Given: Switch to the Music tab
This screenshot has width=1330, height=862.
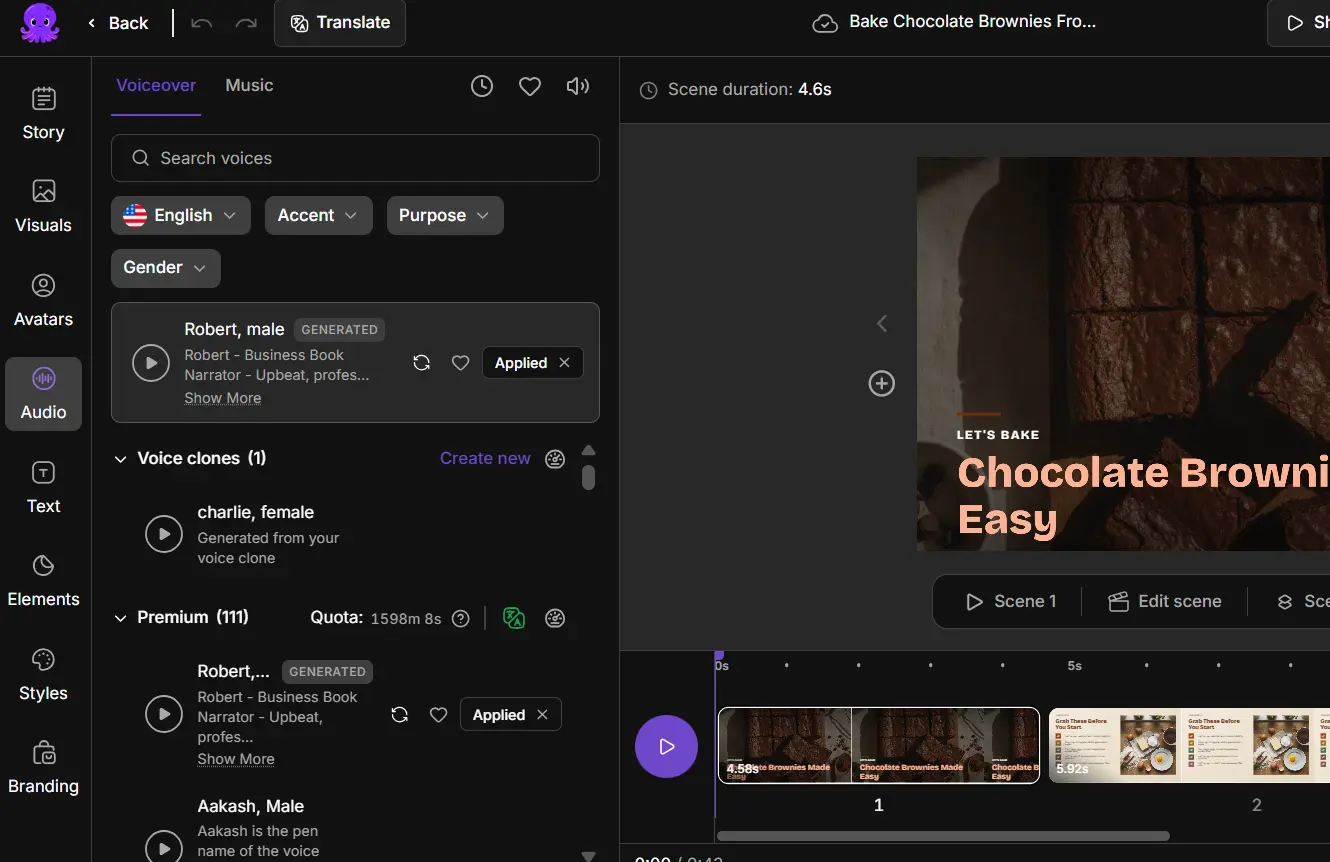Looking at the screenshot, I should pos(249,86).
